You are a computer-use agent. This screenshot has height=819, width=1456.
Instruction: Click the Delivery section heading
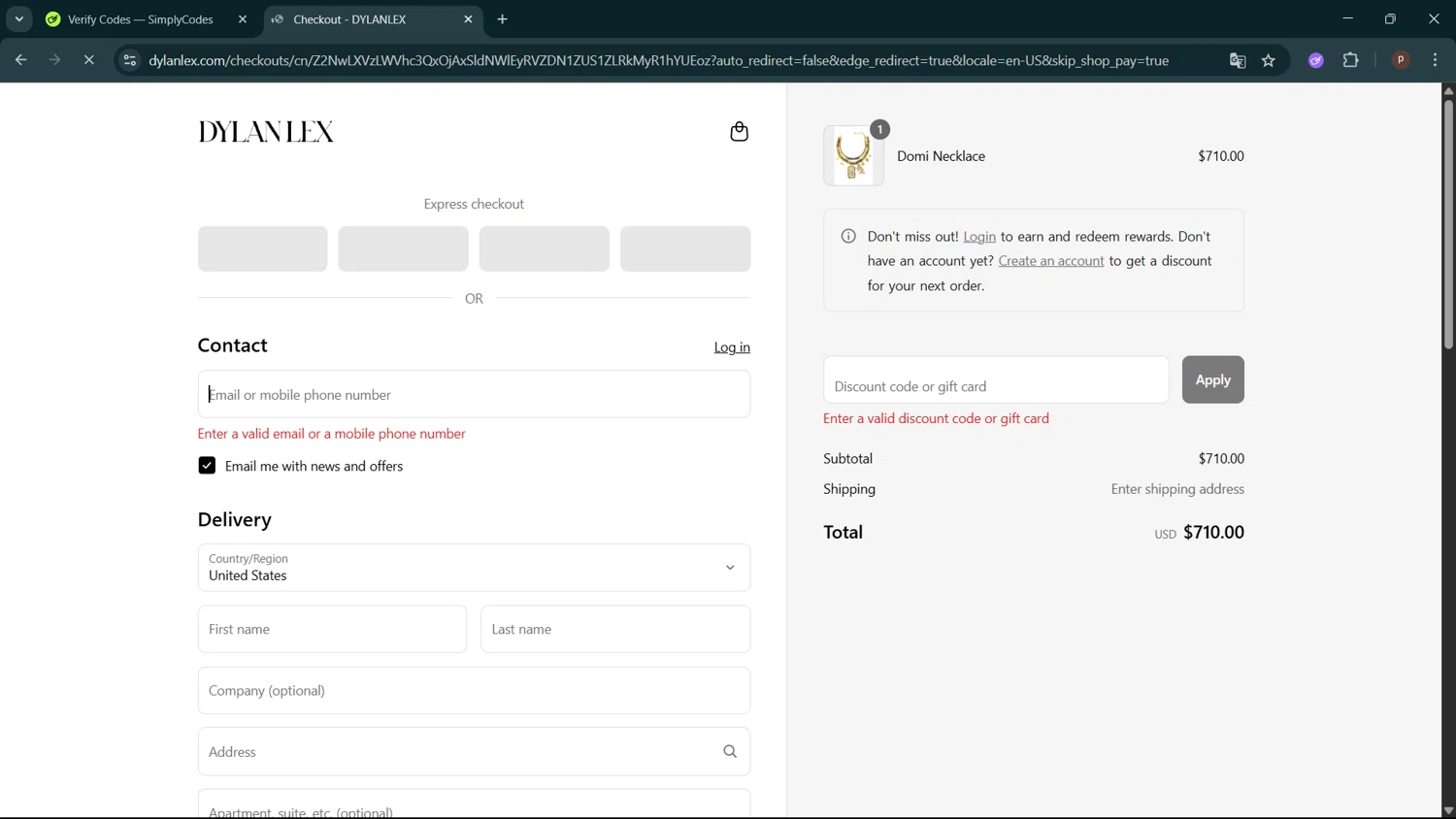coord(235,519)
